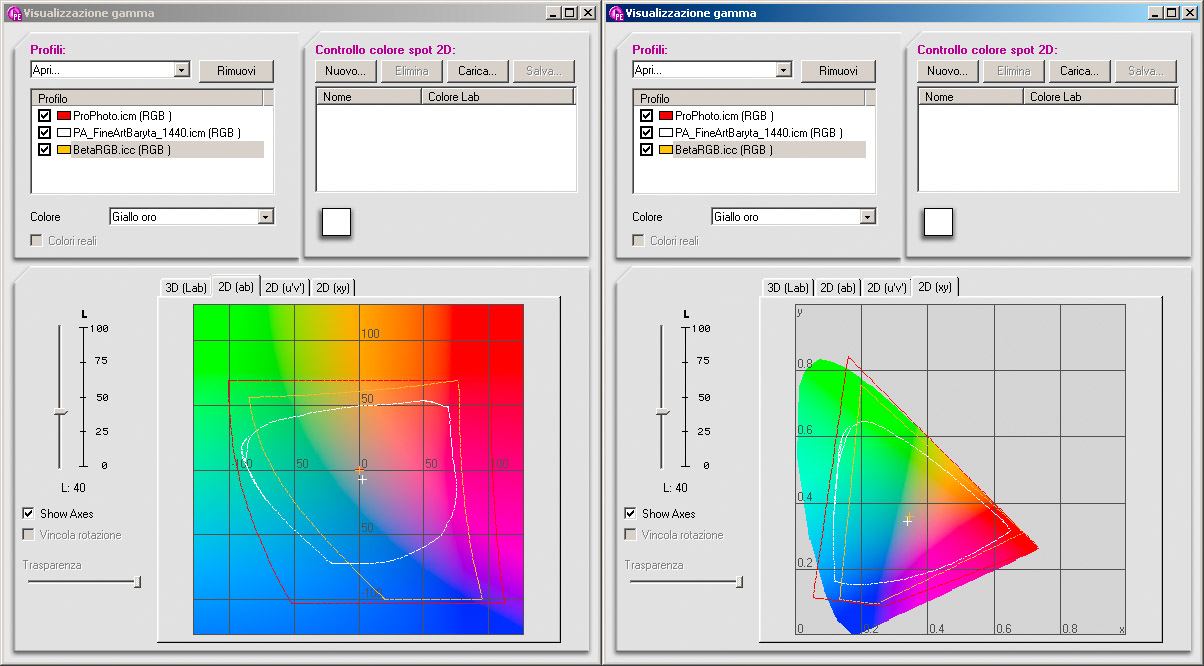The width and height of the screenshot is (1204, 666).
Task: Uncheck ProPhoto.icm profile in right window
Action: (x=646, y=116)
